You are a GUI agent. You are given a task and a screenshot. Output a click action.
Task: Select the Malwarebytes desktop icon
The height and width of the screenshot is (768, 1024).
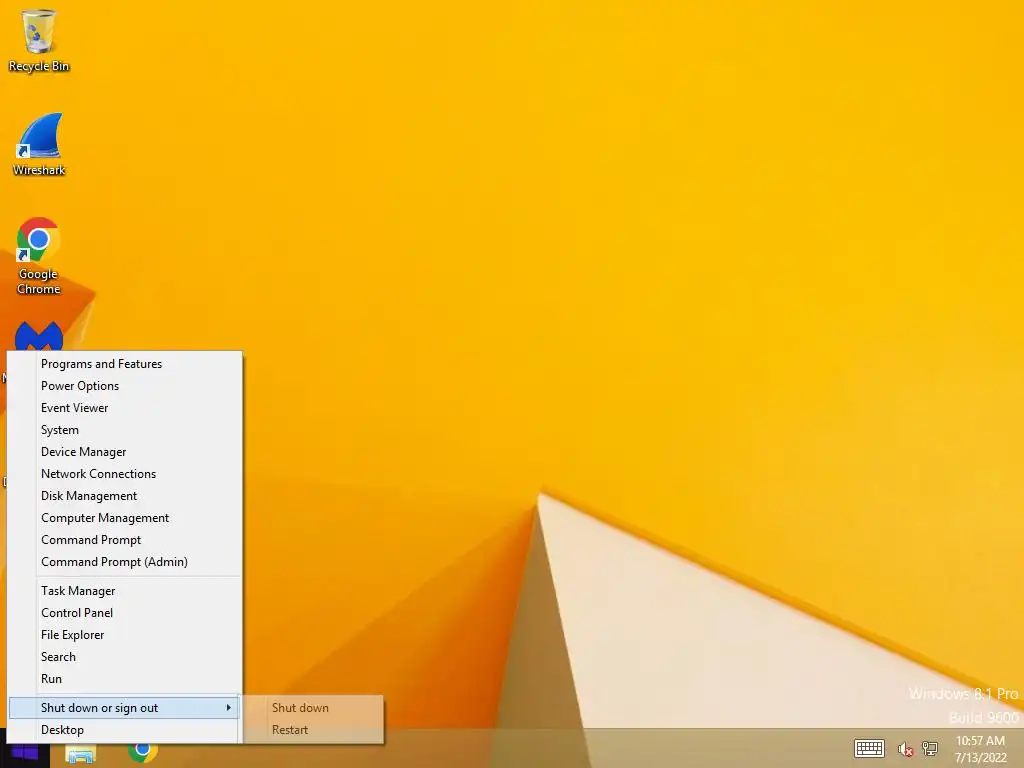pos(39,336)
